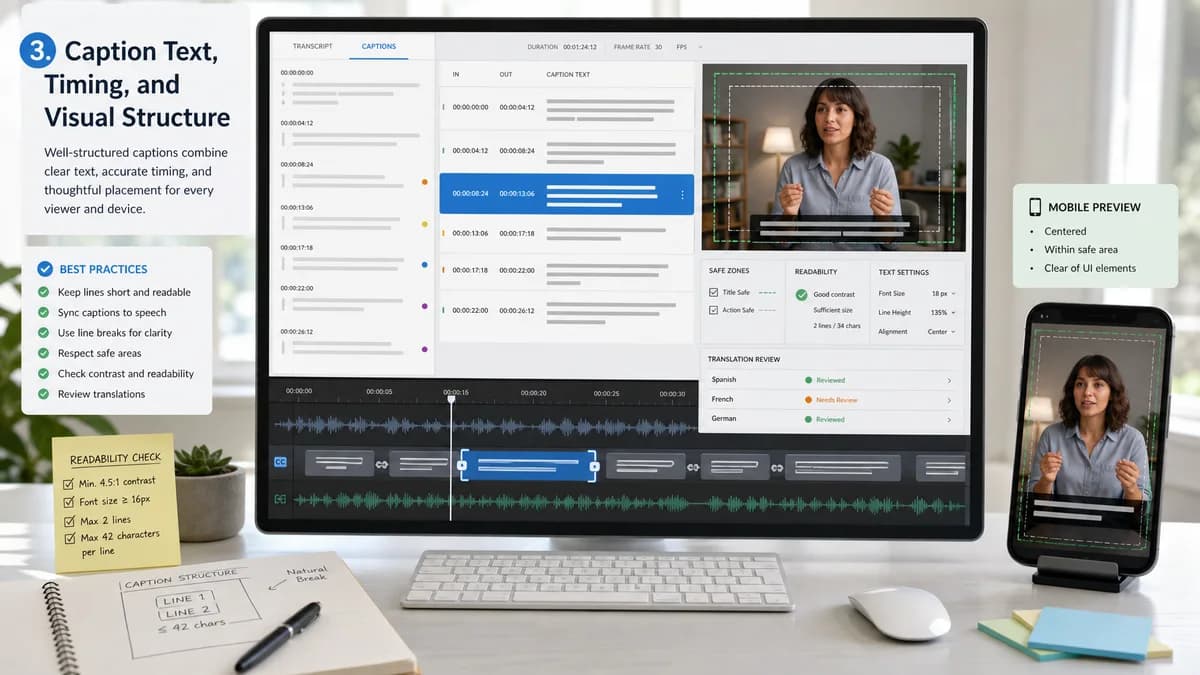Viewport: 1200px width, 675px height.
Task: Click the 00:00:25 mark on the timeline ruler
Action: pos(606,393)
